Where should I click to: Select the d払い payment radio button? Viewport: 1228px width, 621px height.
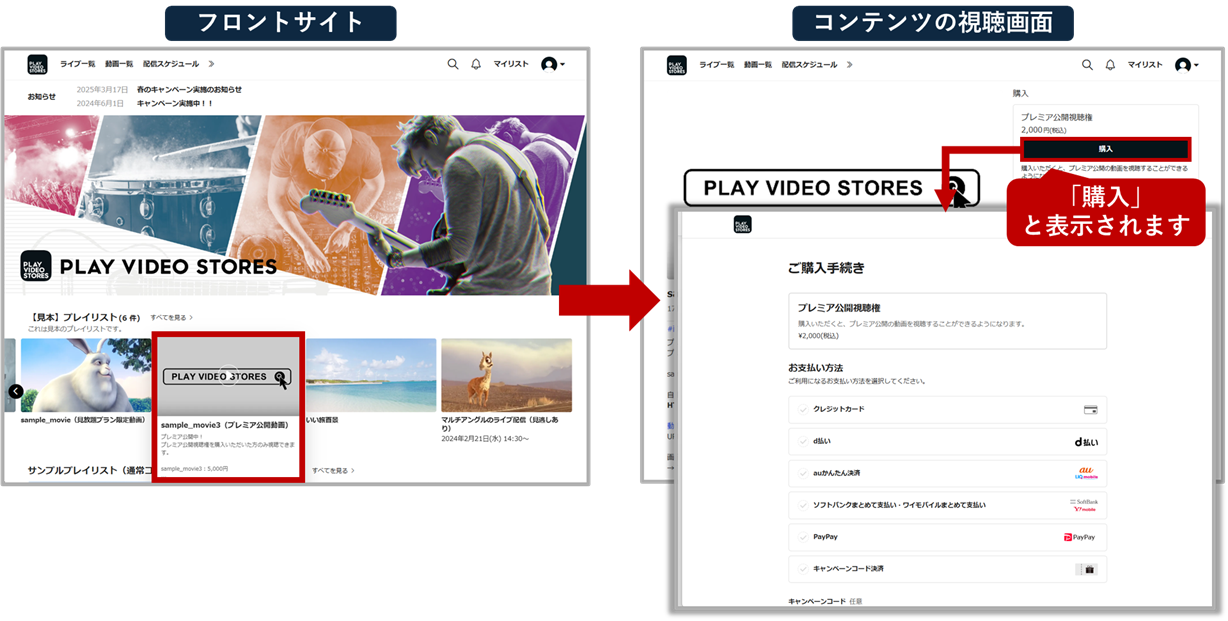point(803,441)
